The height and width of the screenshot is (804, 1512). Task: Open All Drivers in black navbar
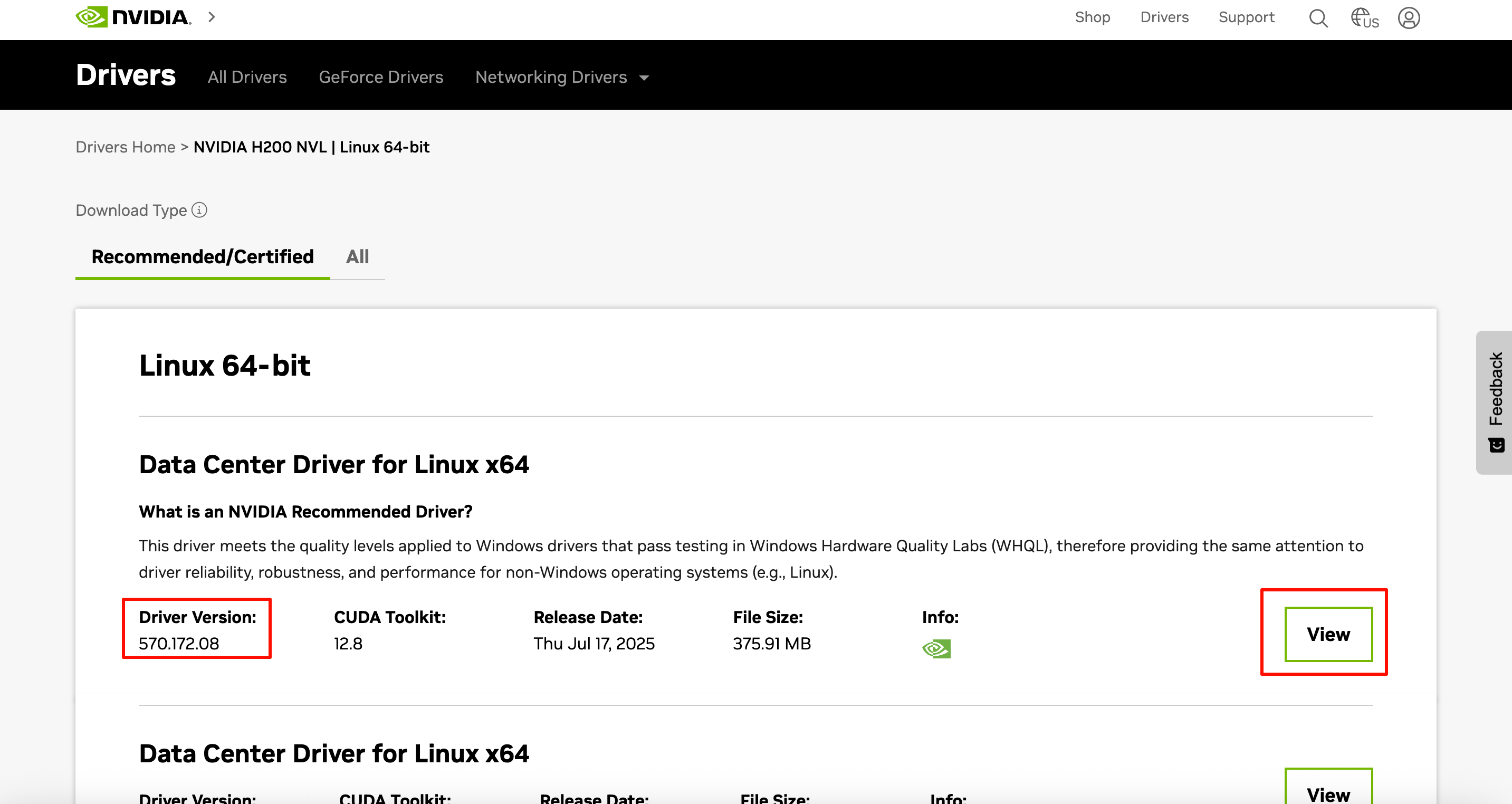[247, 77]
